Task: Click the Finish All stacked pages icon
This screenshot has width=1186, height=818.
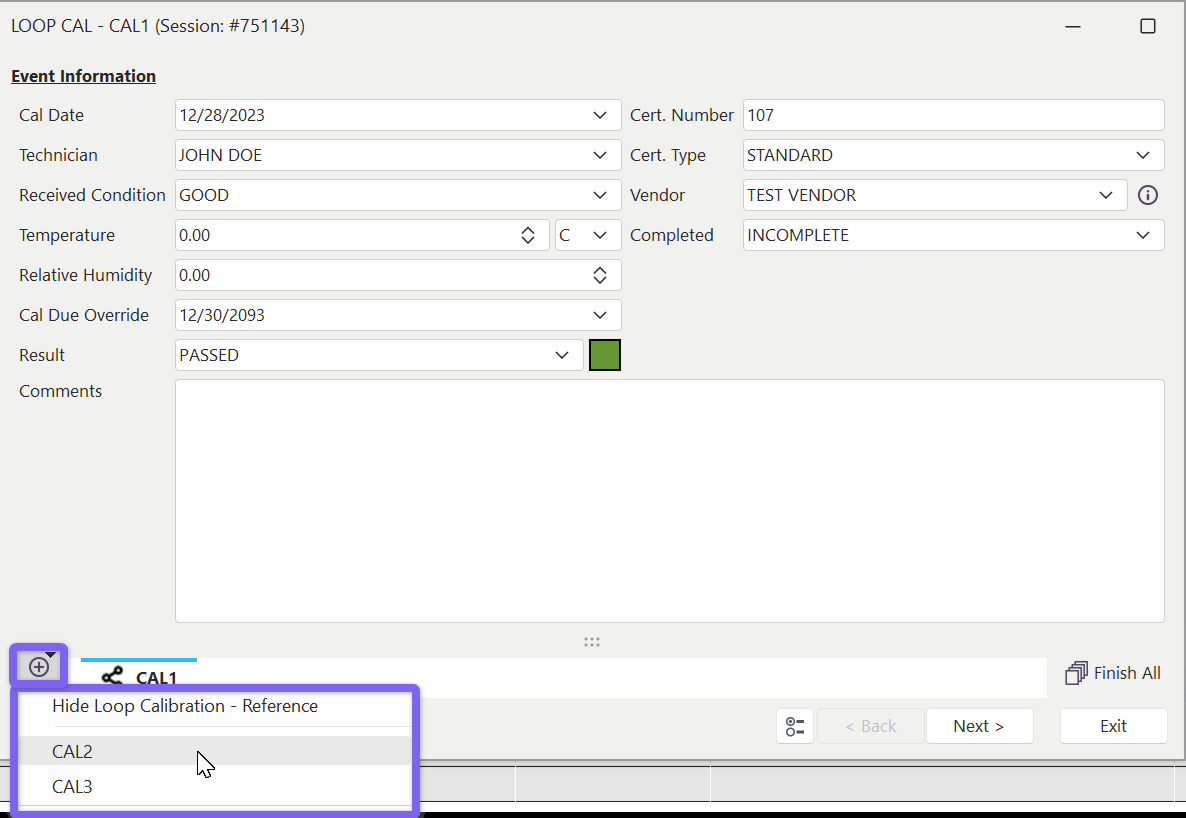Action: [1076, 673]
